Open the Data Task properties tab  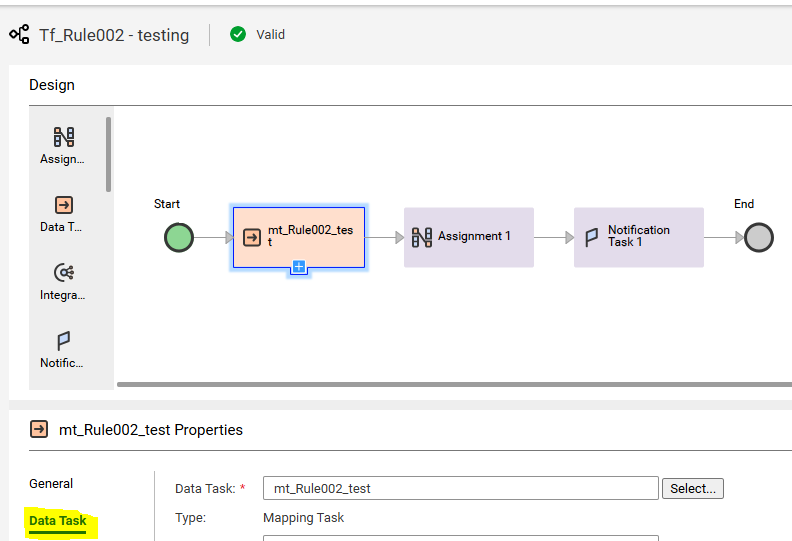pyautogui.click(x=58, y=521)
